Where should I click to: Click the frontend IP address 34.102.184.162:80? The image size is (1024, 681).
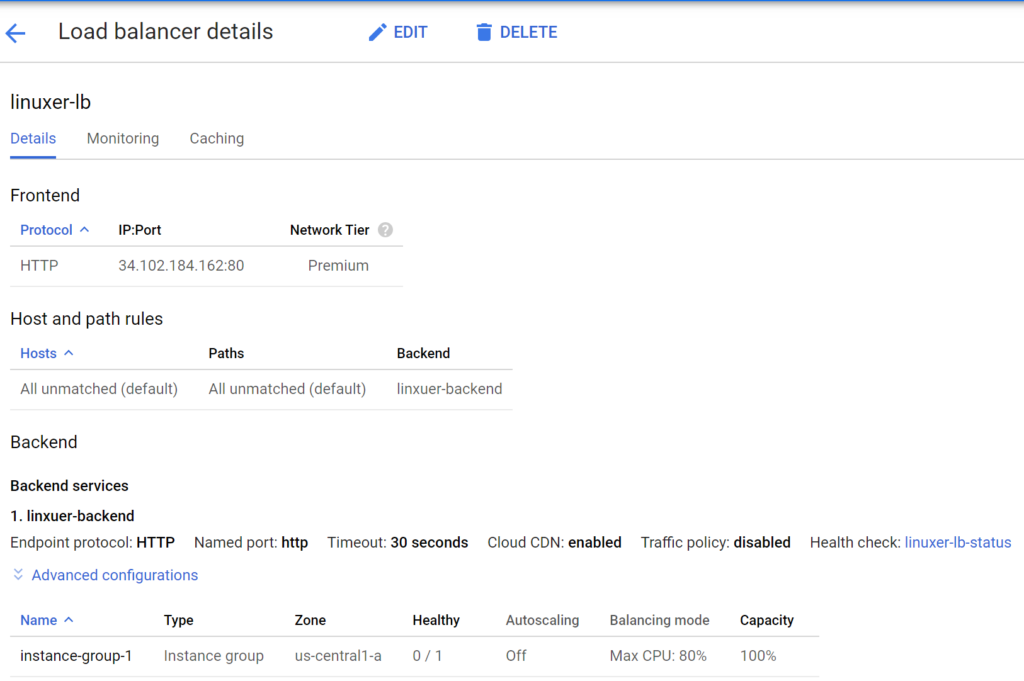point(181,266)
